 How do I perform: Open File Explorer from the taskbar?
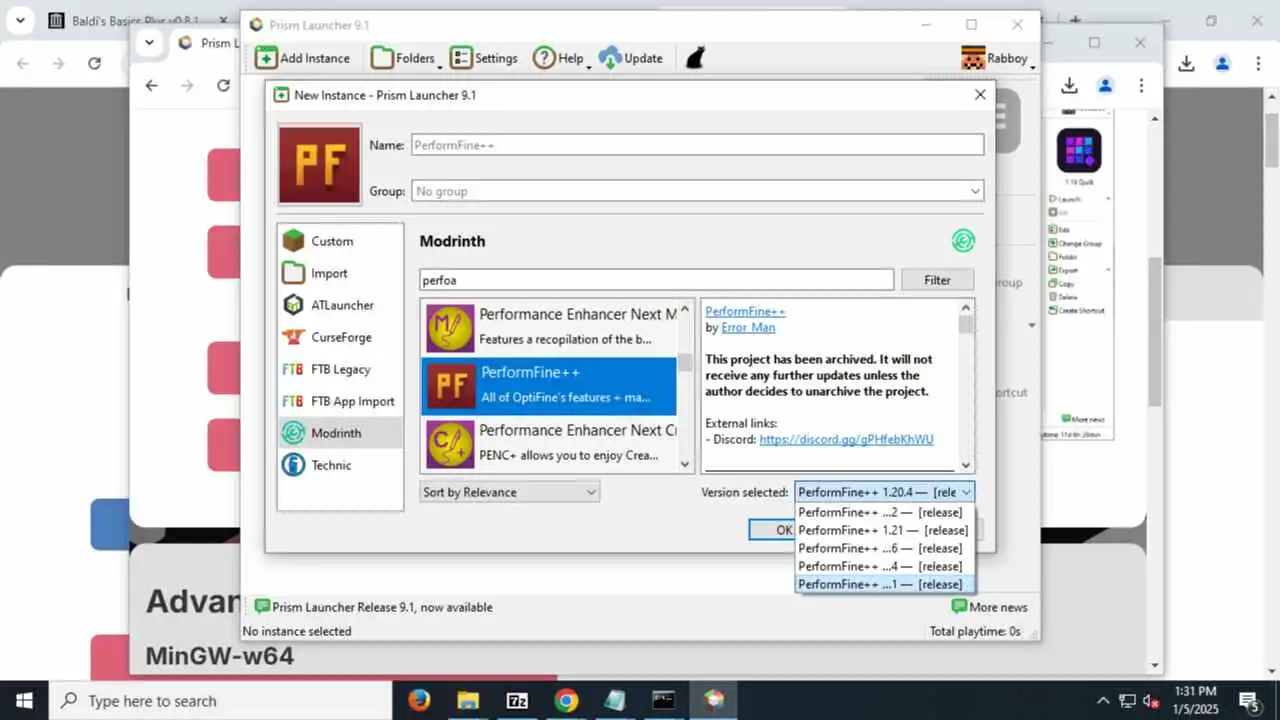tap(469, 700)
